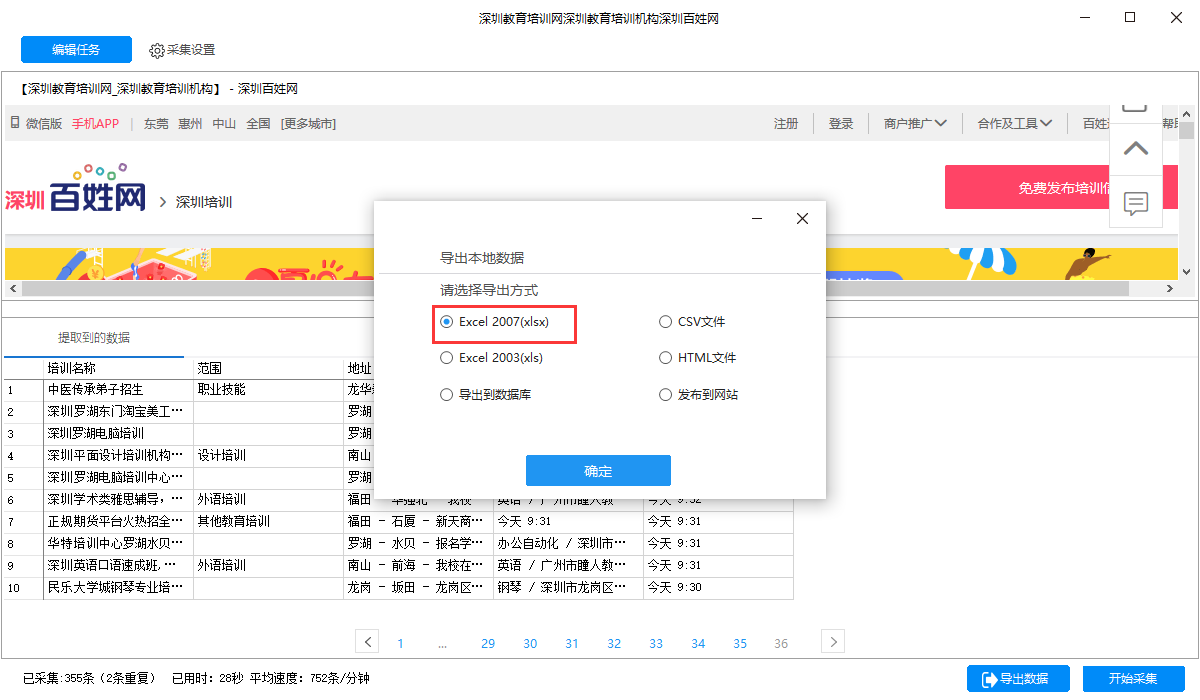
Task: Select row 深圳罗湖电脑培训
Action: click(119, 434)
